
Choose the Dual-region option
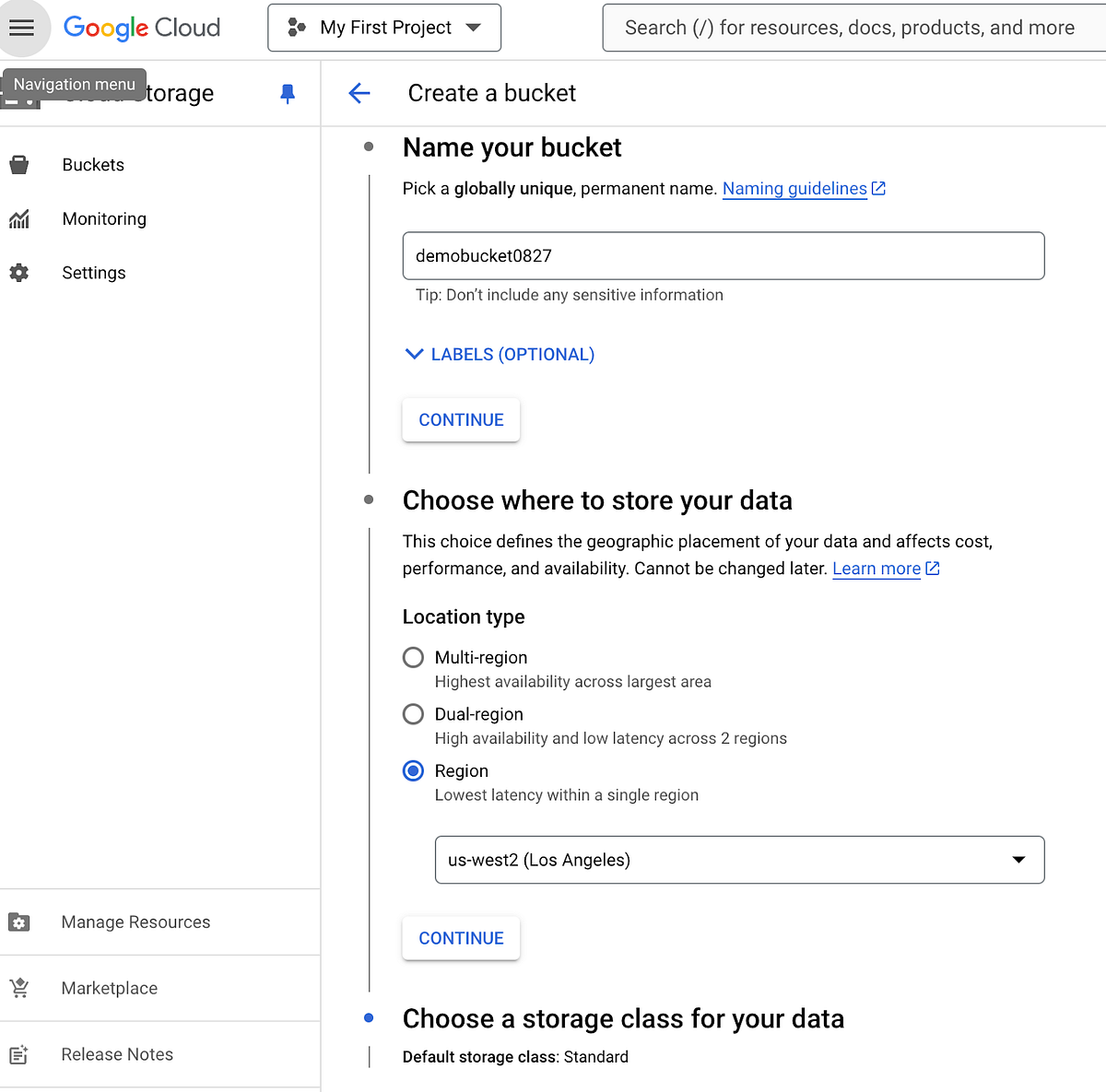click(x=413, y=713)
